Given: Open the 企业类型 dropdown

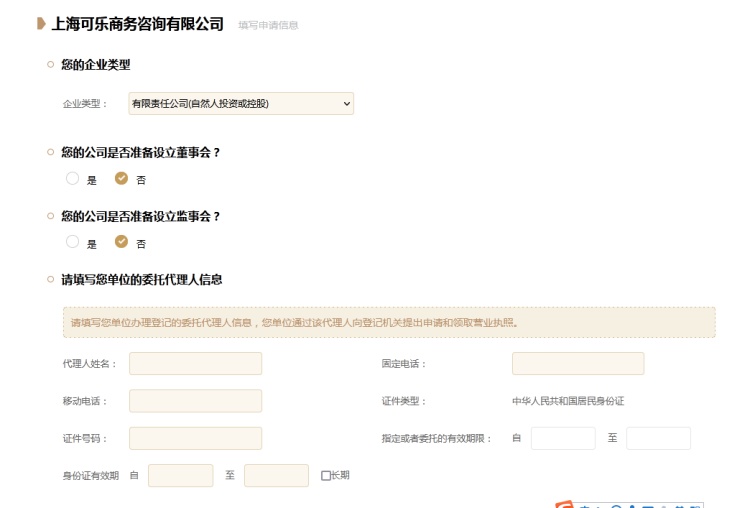Looking at the screenshot, I should click(x=241, y=103).
